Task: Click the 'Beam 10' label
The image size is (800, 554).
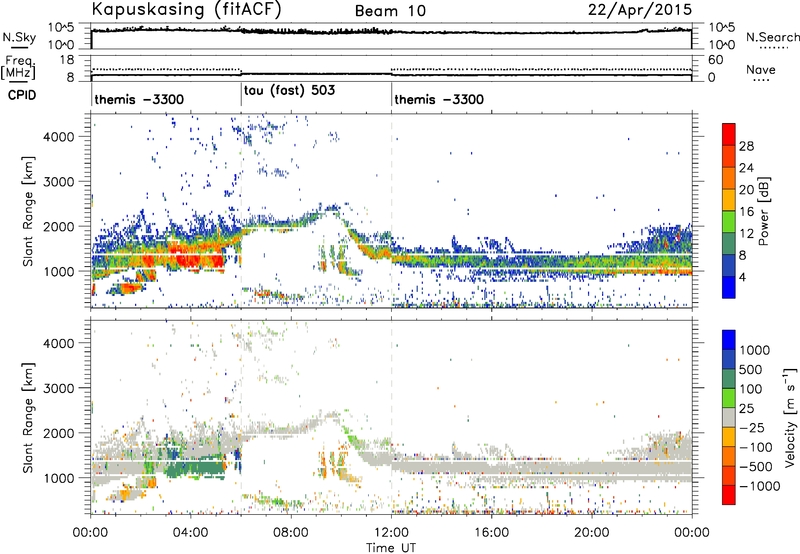Action: (x=390, y=11)
